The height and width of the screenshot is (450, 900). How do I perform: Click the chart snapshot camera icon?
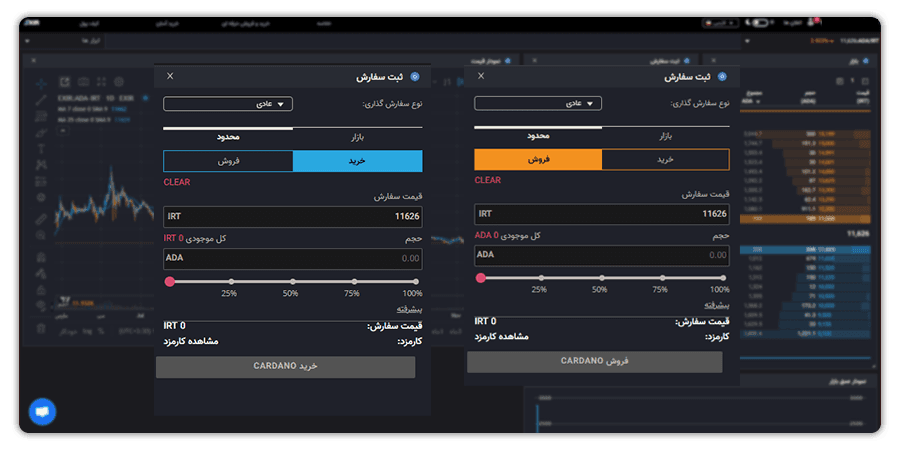83,82
